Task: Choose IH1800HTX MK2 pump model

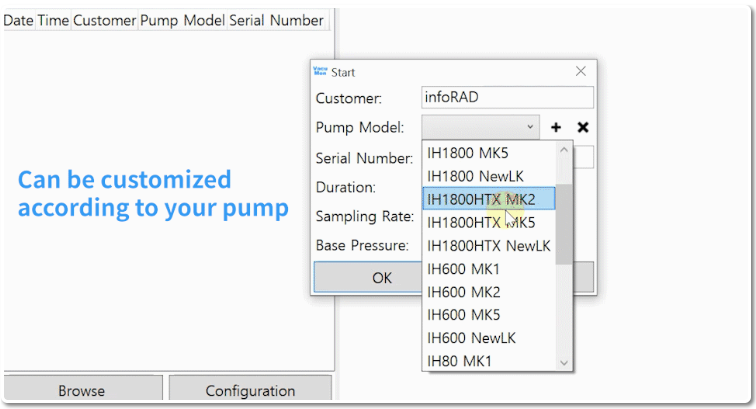Action: (489, 199)
